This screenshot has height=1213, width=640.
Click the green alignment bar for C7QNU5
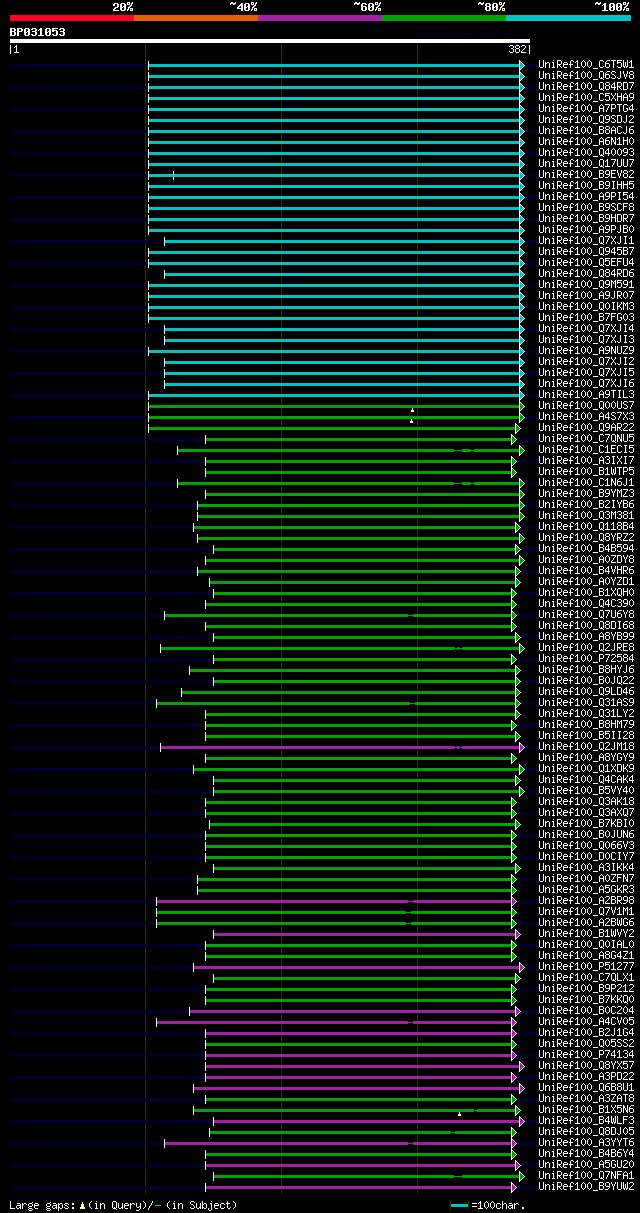[361, 438]
